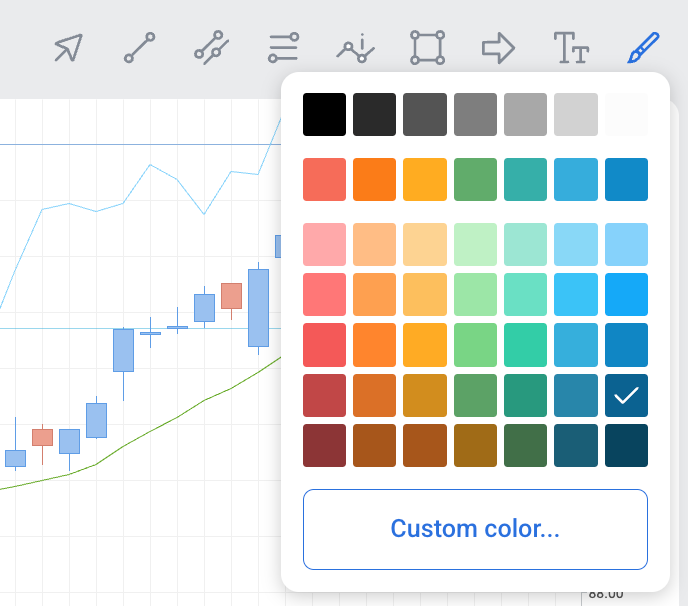Pick the white swatch in grayscale row
The image size is (688, 606).
(626, 115)
